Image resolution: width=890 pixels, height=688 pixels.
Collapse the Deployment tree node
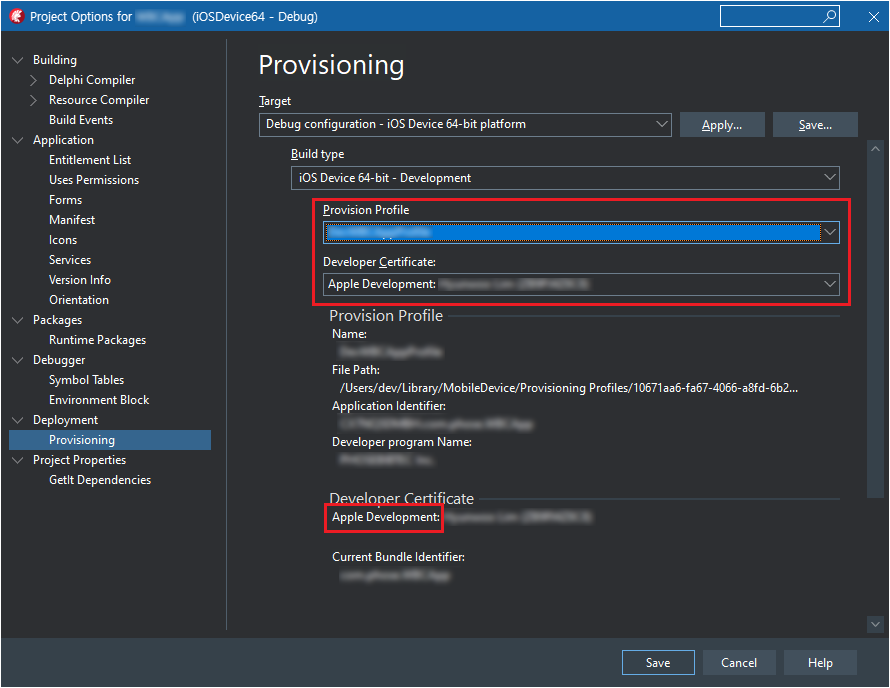[x=18, y=420]
